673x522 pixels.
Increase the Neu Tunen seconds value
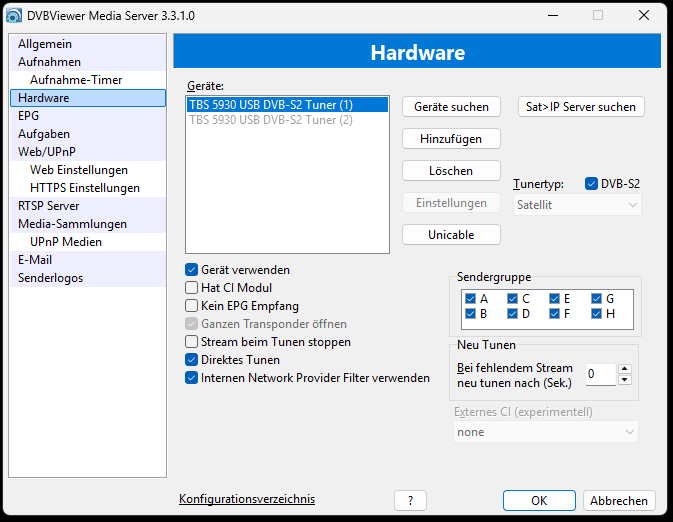tap(625, 368)
